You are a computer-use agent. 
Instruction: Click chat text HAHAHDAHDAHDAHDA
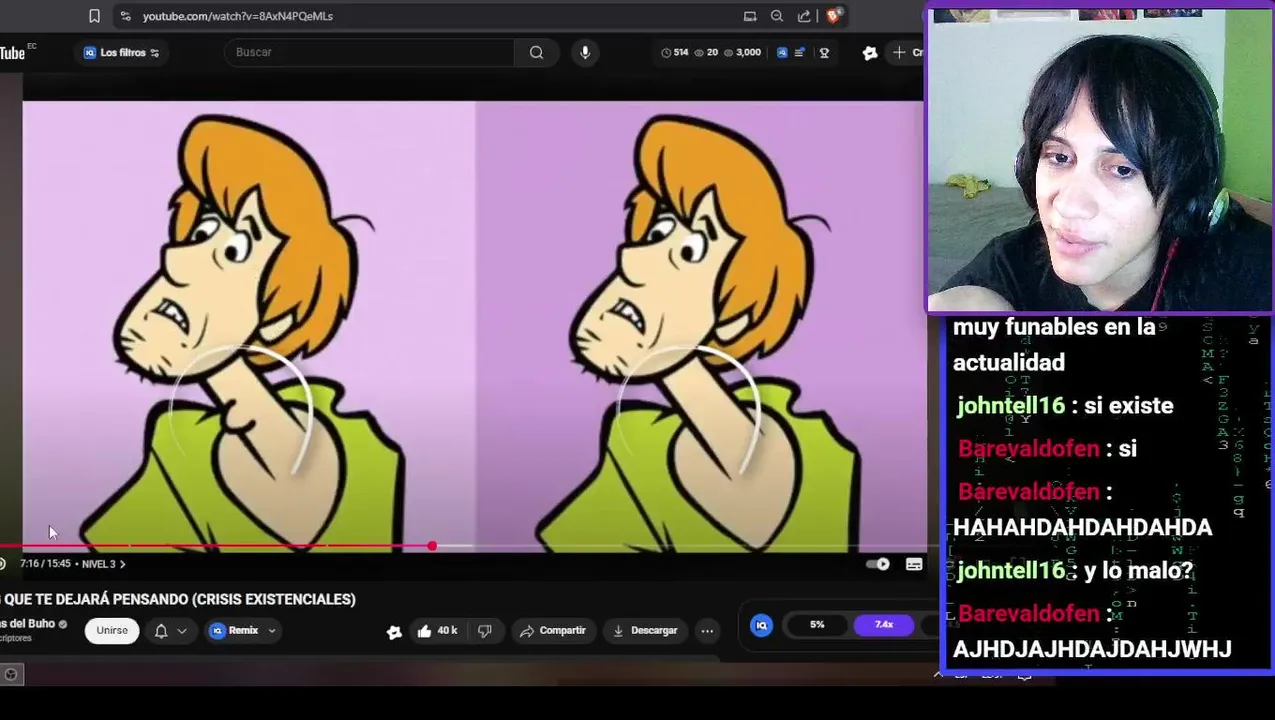click(1082, 527)
